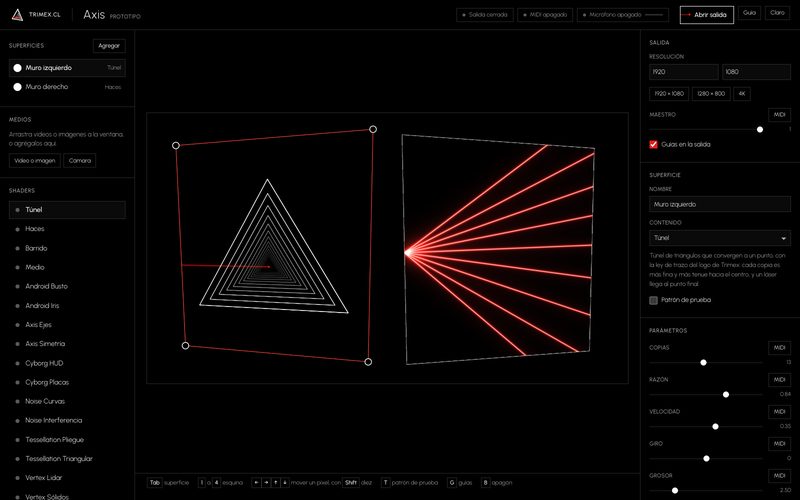
Task: Pick the Cyborg Placas shader
Action: pos(67,382)
